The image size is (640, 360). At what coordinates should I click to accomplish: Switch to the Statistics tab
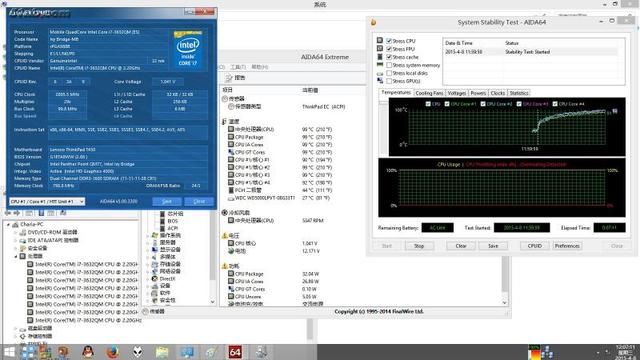tap(519, 93)
